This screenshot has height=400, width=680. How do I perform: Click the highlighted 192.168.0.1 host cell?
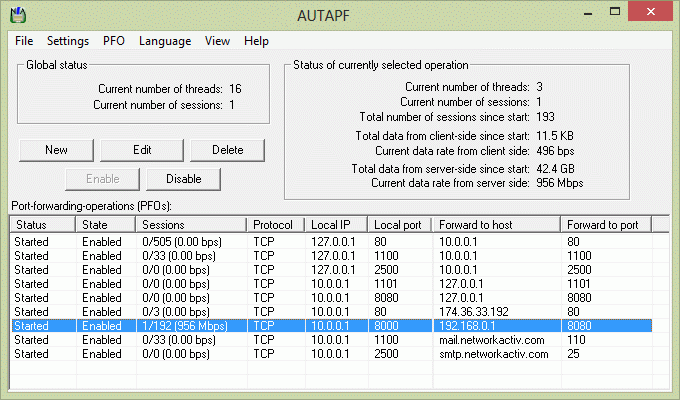pos(497,326)
